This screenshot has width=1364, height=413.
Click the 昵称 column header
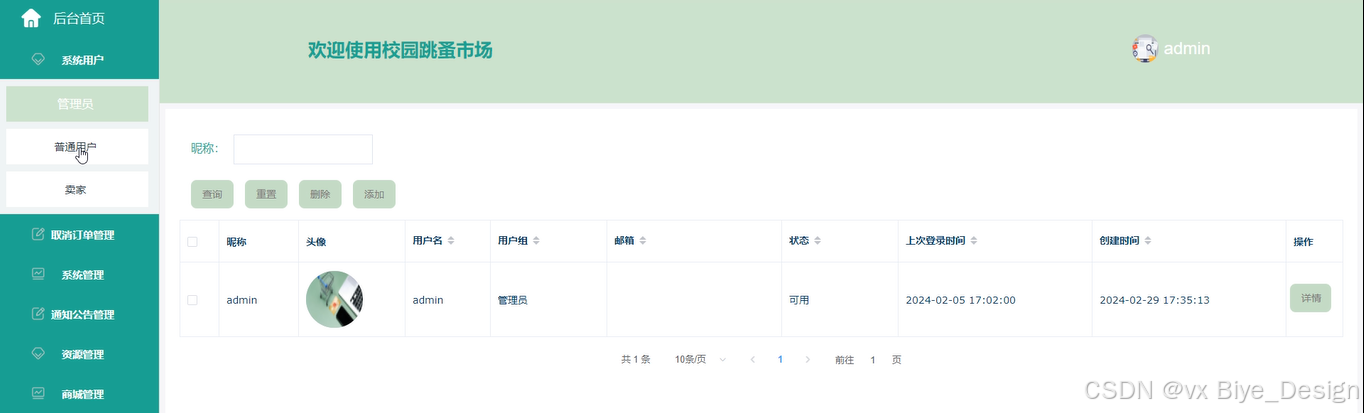(x=236, y=241)
